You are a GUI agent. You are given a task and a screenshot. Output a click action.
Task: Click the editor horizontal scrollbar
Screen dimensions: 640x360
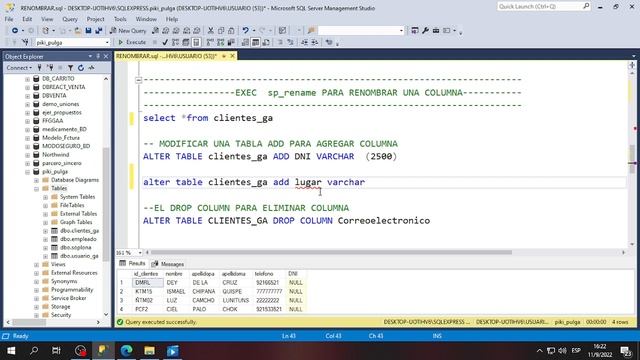(x=331, y=252)
